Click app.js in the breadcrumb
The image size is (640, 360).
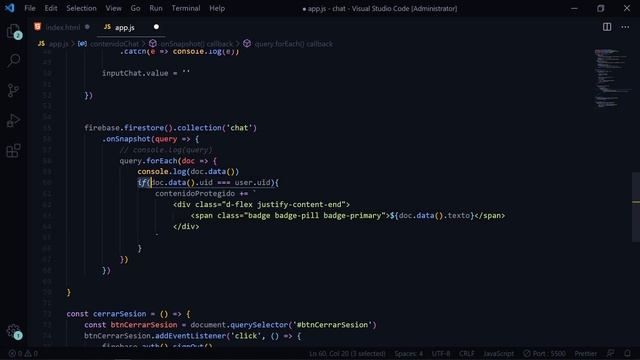(x=58, y=44)
